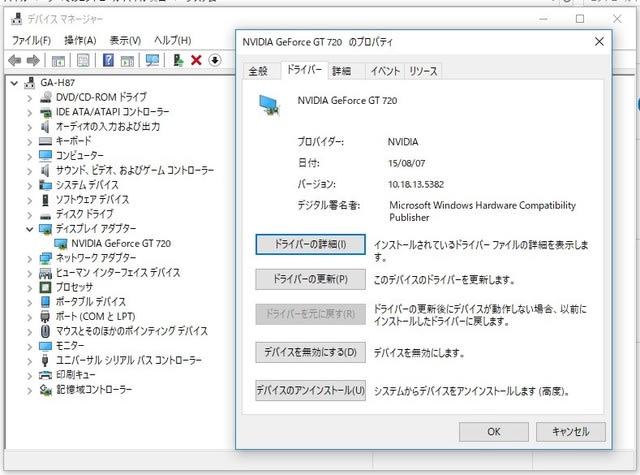Open the 操作(A) menu
The height and width of the screenshot is (475, 640).
[x=80, y=40]
